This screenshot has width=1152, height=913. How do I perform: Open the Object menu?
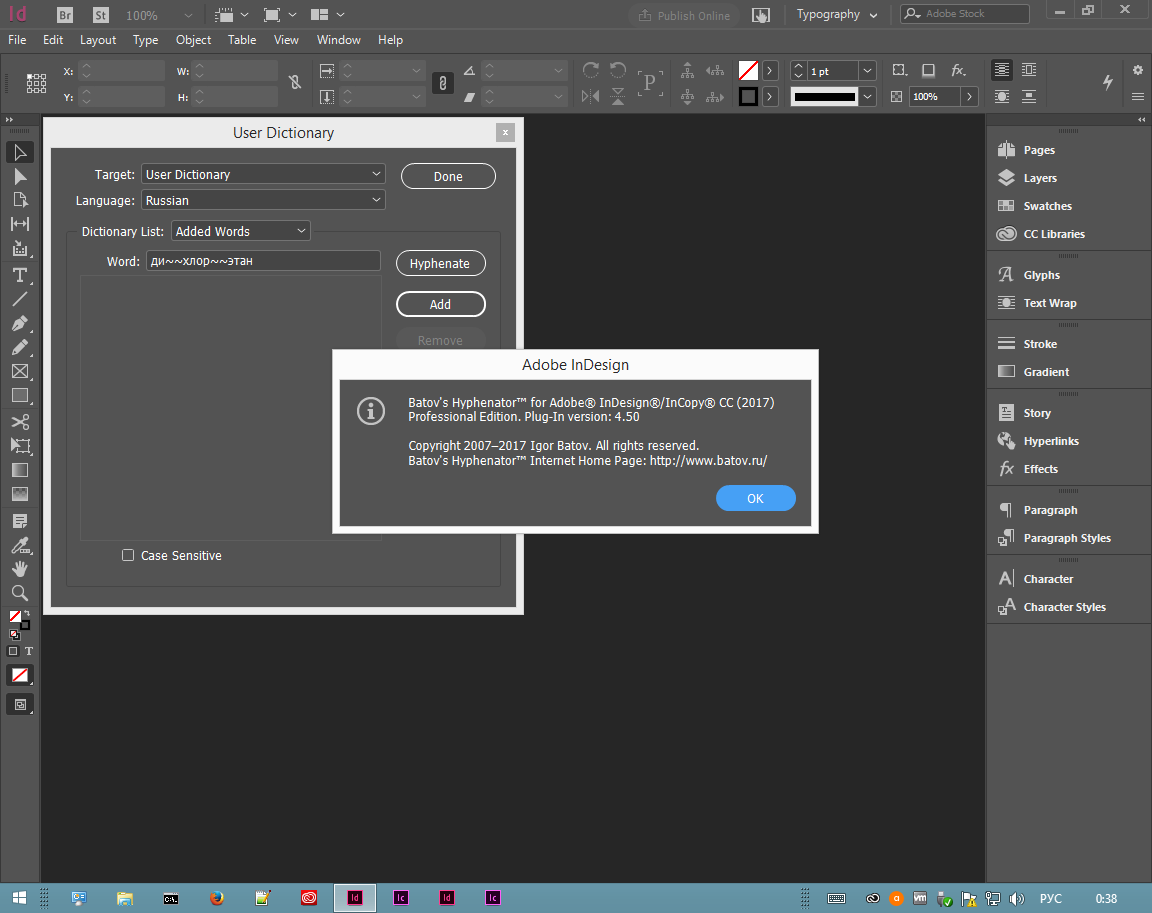click(193, 40)
